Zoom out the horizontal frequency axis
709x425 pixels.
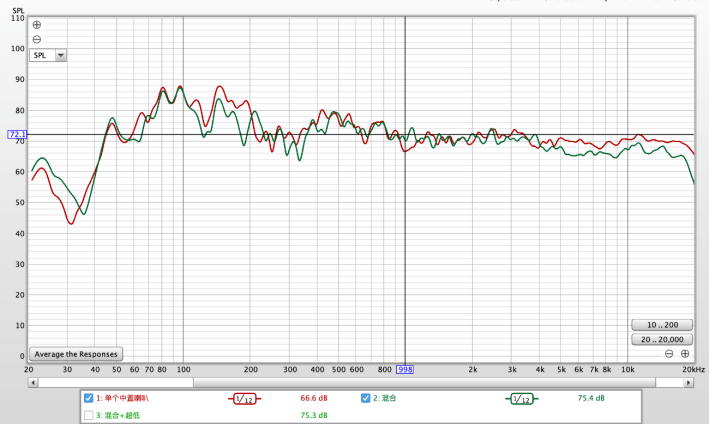(669, 354)
